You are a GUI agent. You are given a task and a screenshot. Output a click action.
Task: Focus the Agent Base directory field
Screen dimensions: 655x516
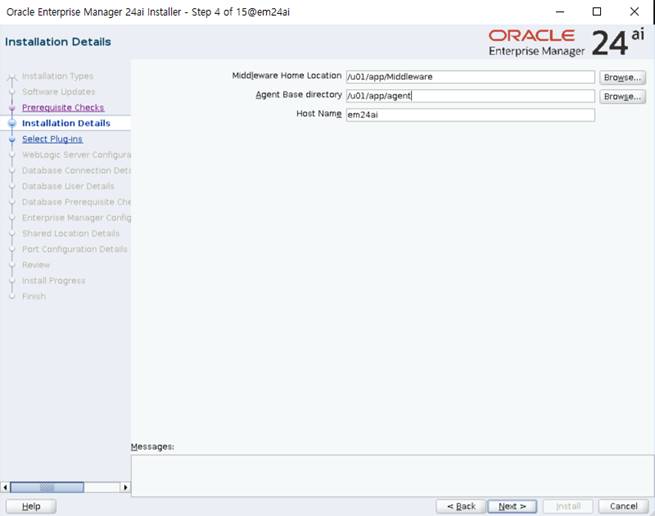470,96
